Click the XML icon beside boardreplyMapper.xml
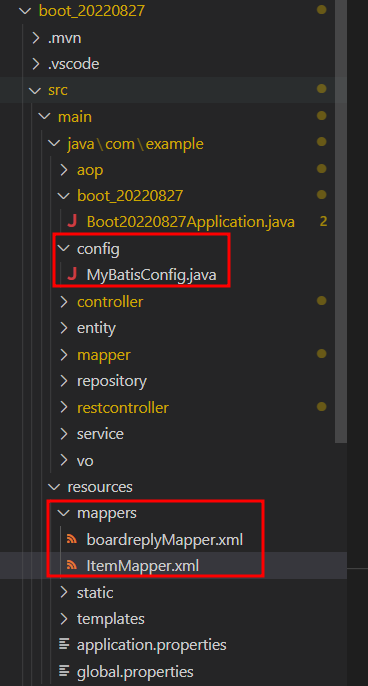 (x=71, y=539)
